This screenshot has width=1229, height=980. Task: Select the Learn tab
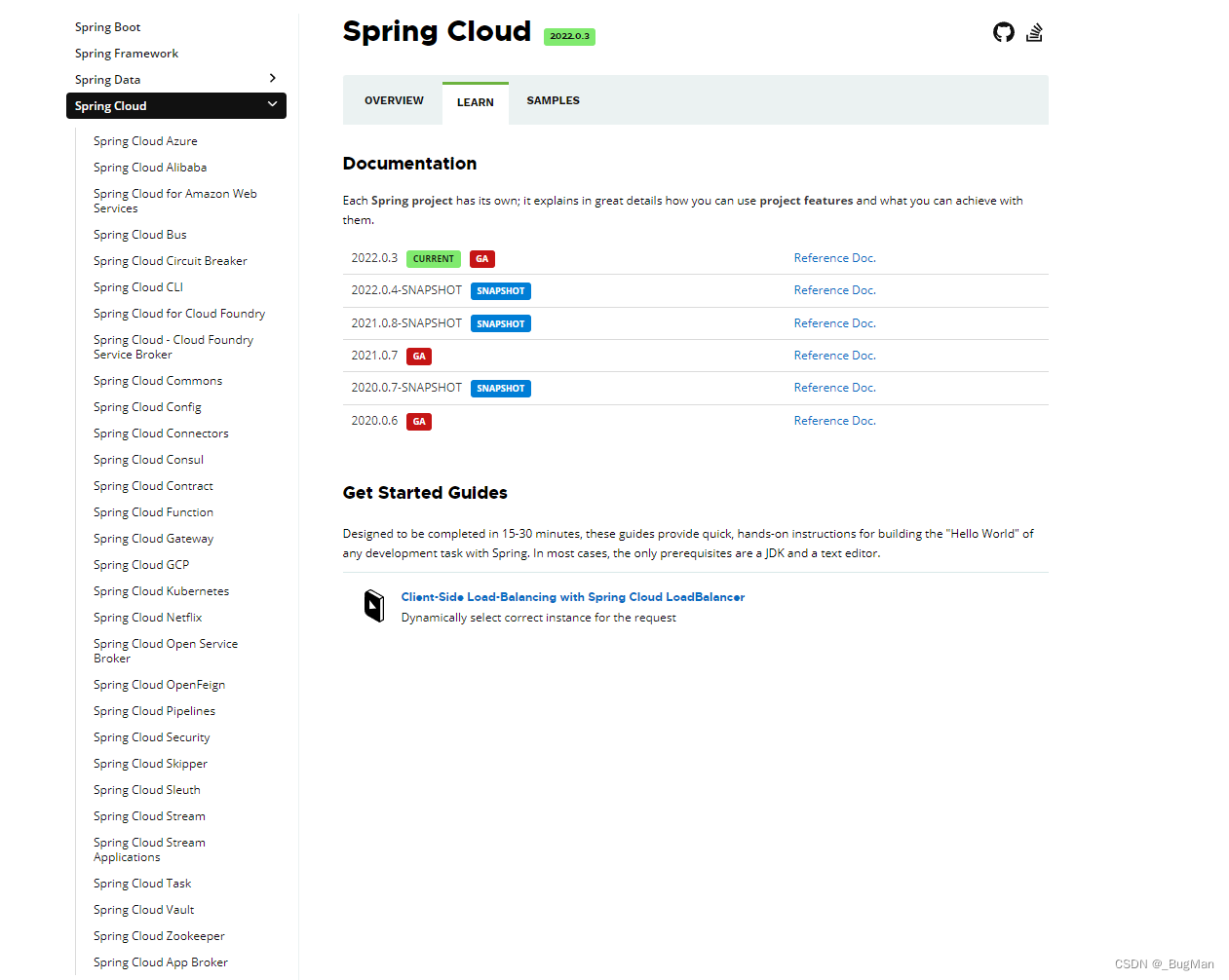point(476,102)
